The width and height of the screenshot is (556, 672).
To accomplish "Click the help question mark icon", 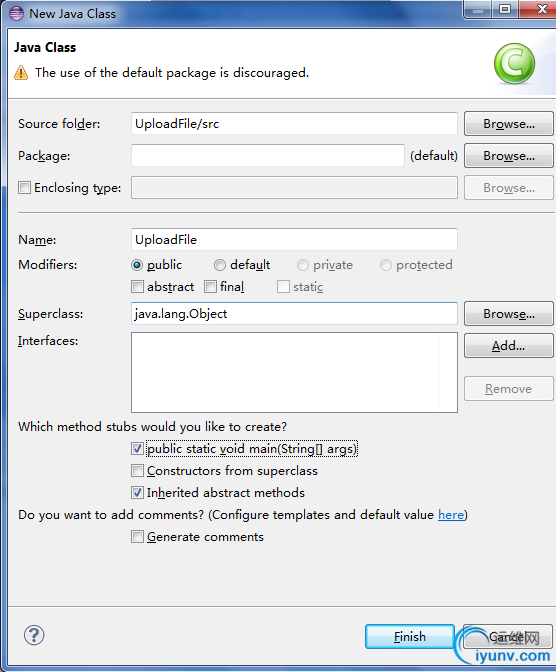I will click(x=34, y=635).
